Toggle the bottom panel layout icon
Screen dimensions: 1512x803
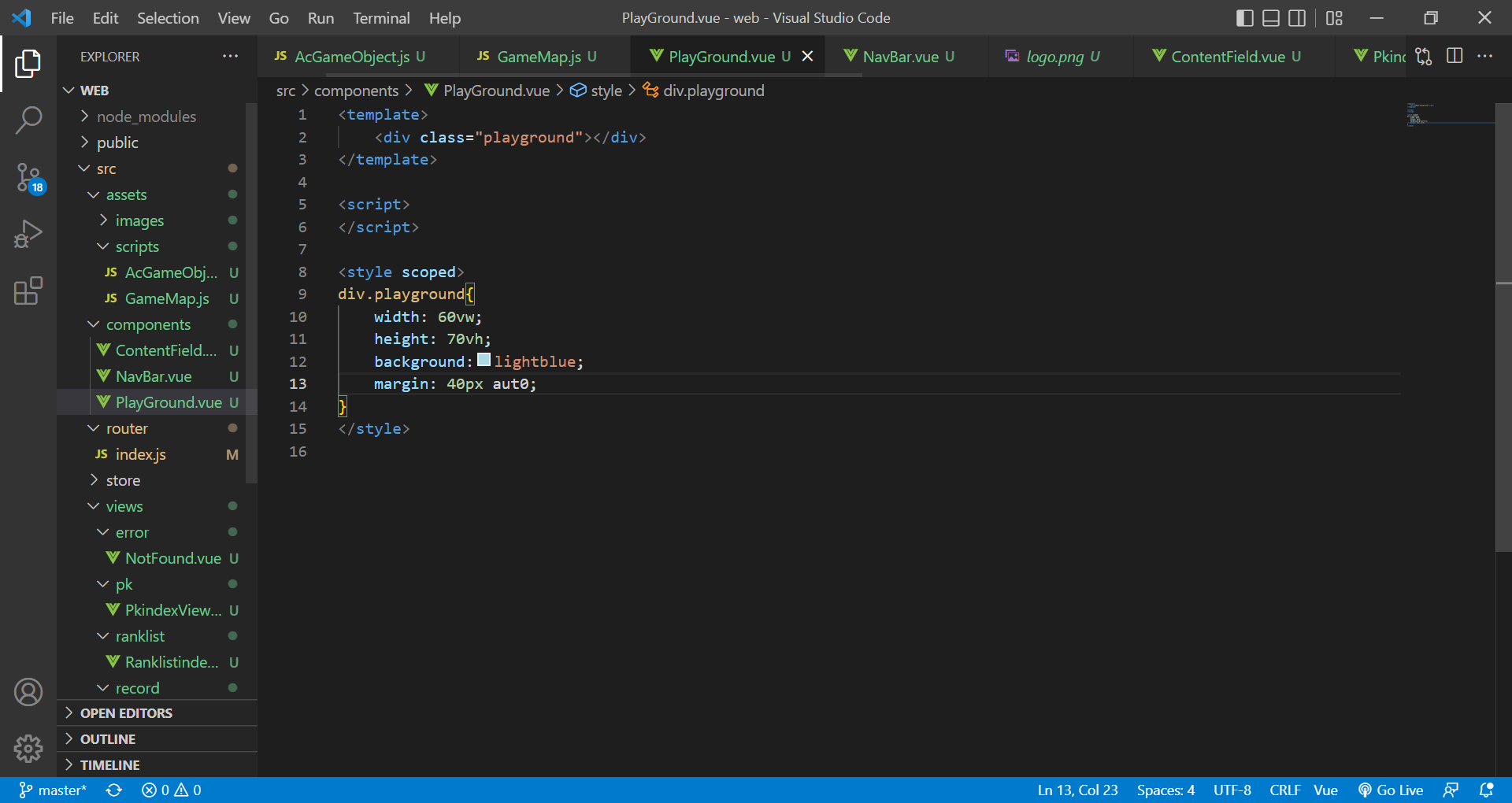(x=1271, y=18)
